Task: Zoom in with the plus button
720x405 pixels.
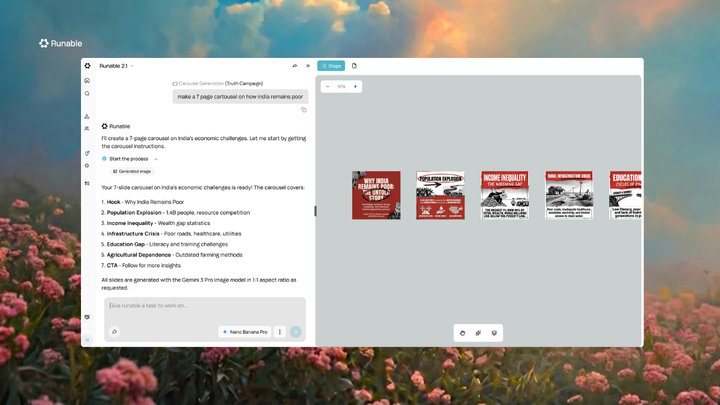Action: [355, 87]
